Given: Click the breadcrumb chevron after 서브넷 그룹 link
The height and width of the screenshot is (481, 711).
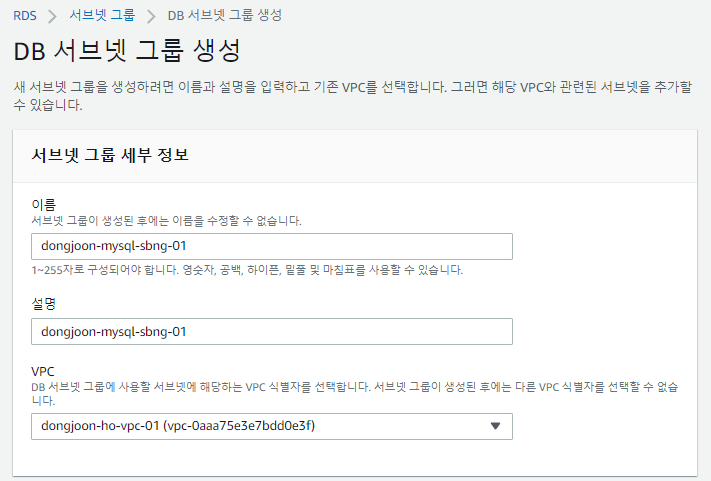Looking at the screenshot, I should coord(151,17).
